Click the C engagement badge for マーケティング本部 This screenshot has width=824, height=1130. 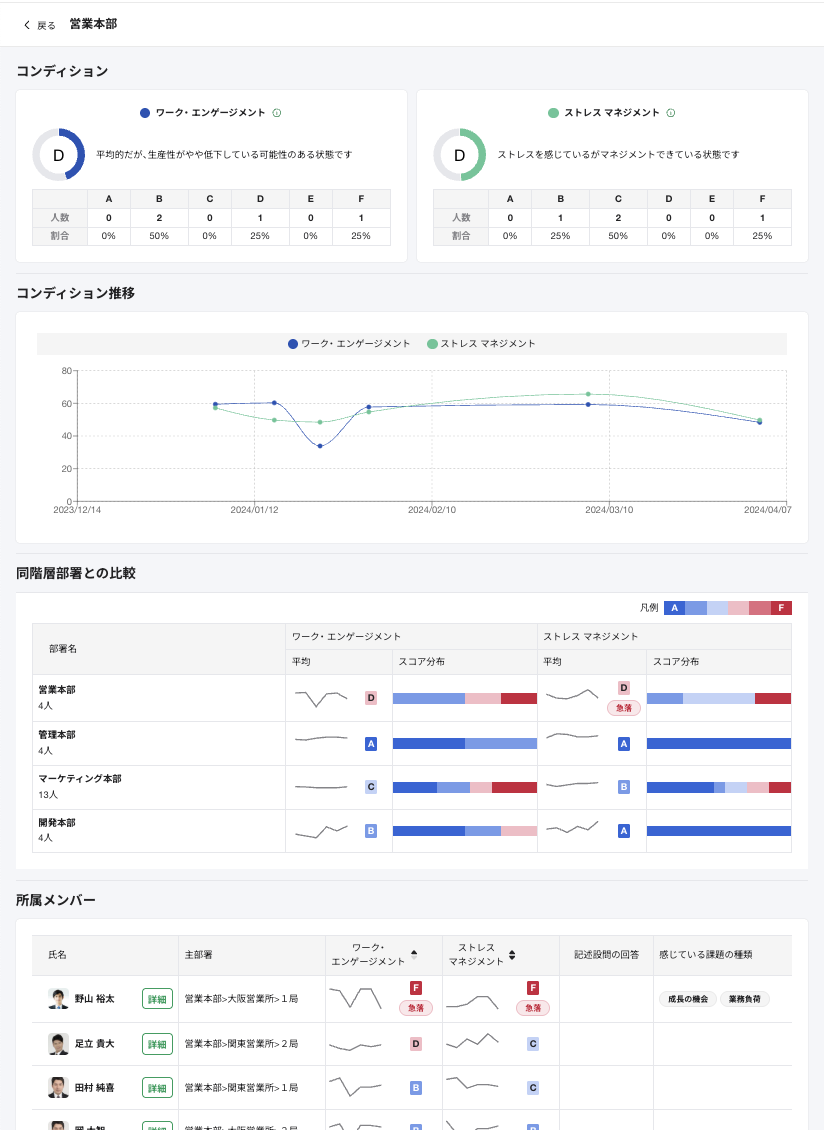click(x=371, y=787)
